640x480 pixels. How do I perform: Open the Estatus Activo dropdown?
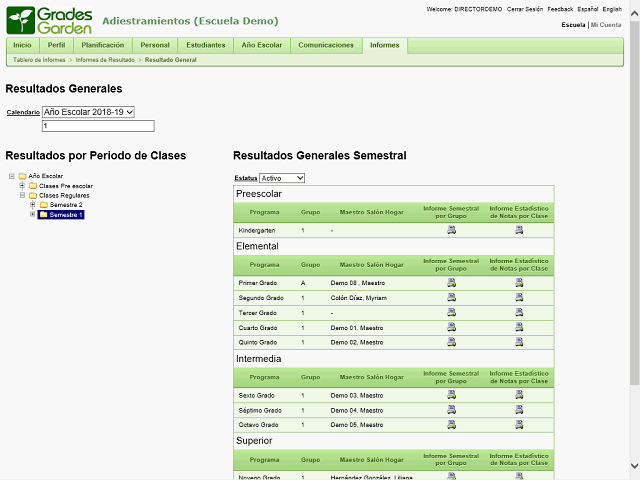[282, 178]
